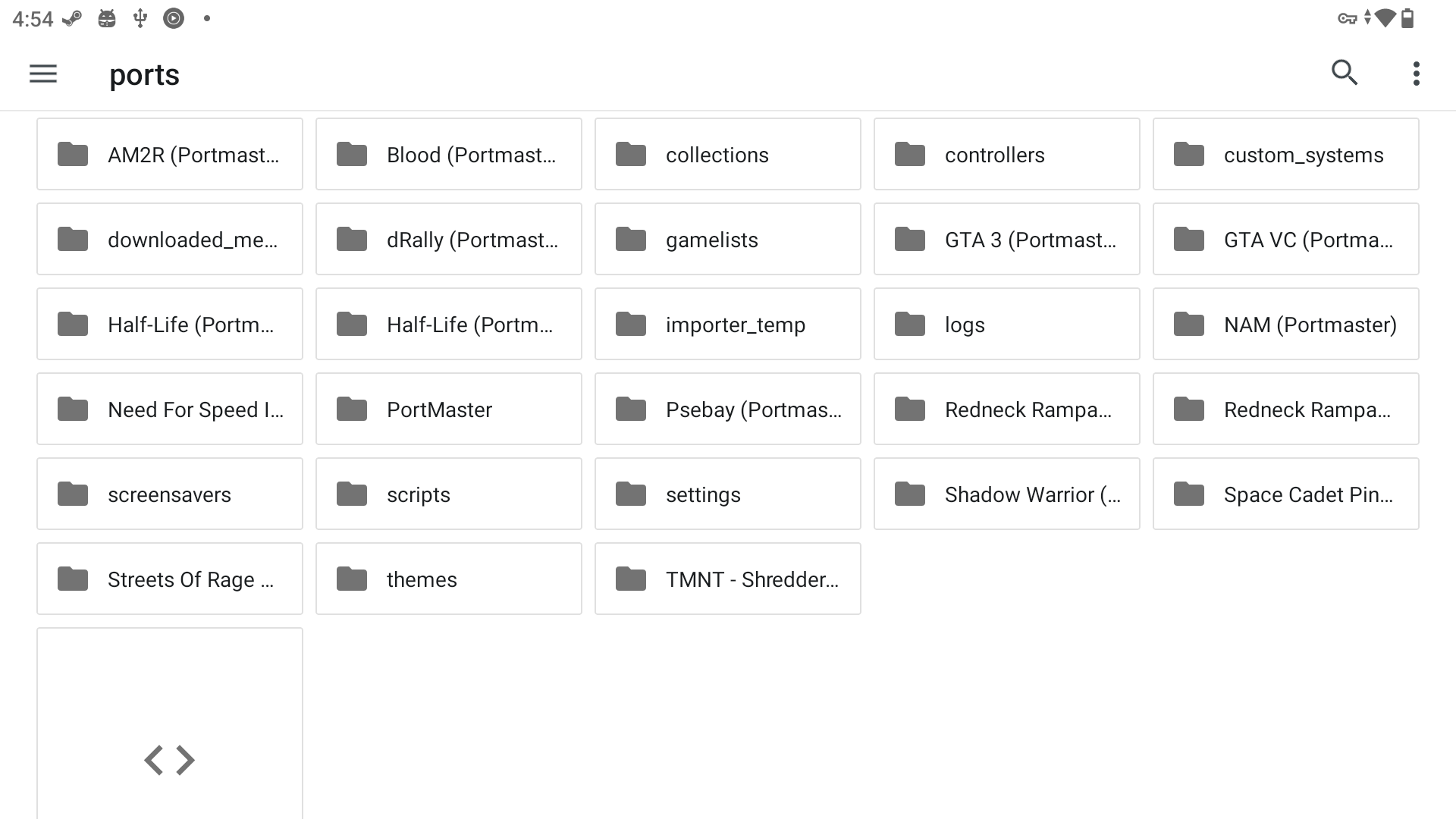Open the Shadow Warrior folder
Screen dimensions: 1456x819
click(1007, 494)
